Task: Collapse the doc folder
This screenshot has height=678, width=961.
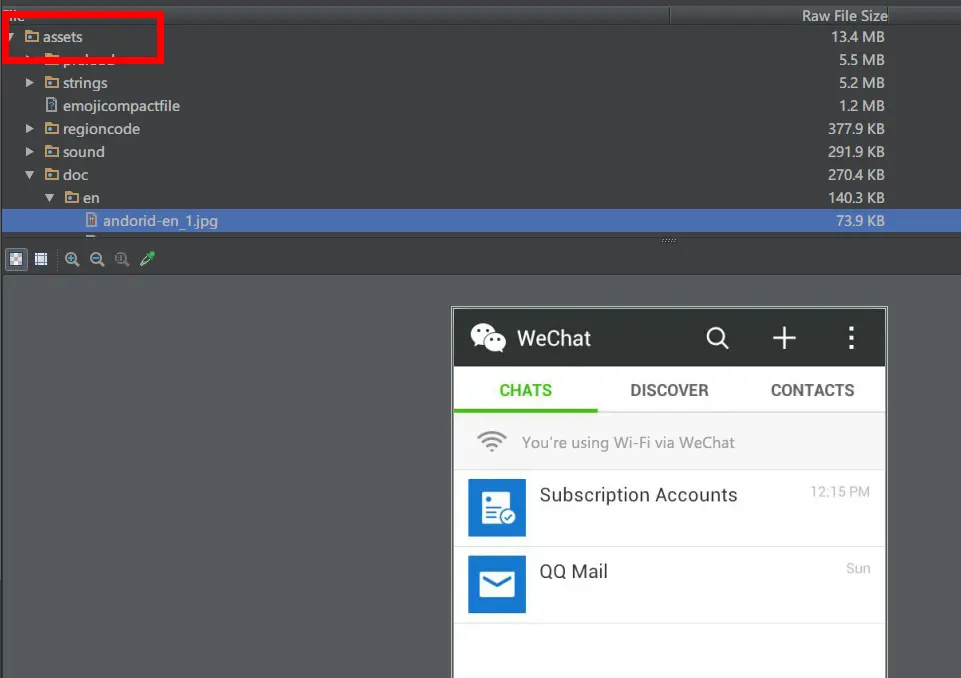Action: click(x=29, y=175)
